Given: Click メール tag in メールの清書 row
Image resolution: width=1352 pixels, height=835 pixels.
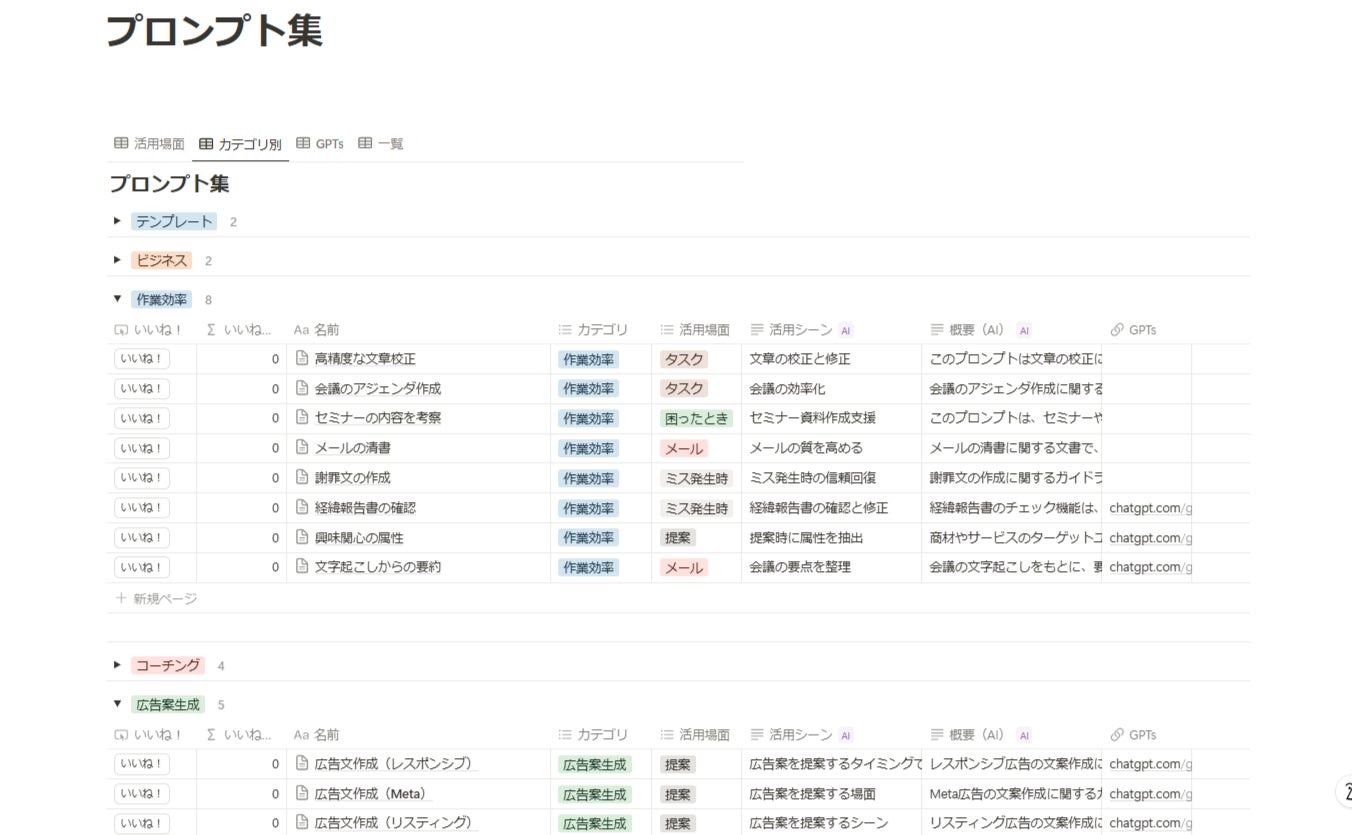Looking at the screenshot, I should pos(684,448).
